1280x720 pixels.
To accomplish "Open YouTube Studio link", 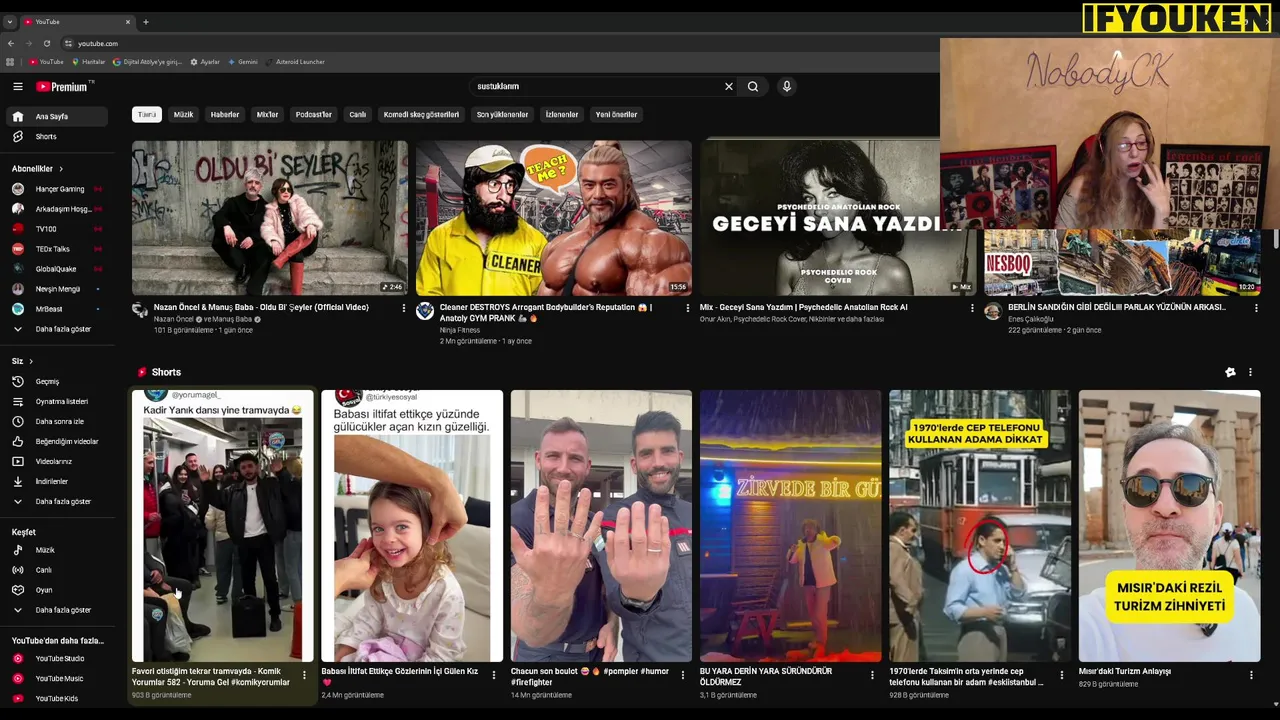I will click(55, 659).
